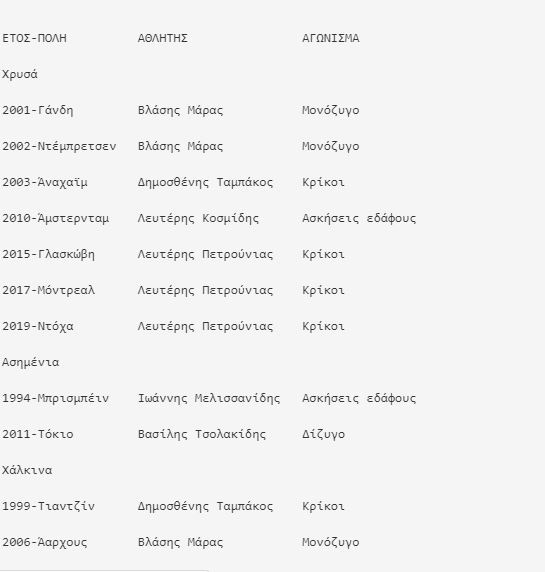Click the 2003-Άναχαϊμ entry
Viewport: 545px width, 572px height.
tap(45, 182)
